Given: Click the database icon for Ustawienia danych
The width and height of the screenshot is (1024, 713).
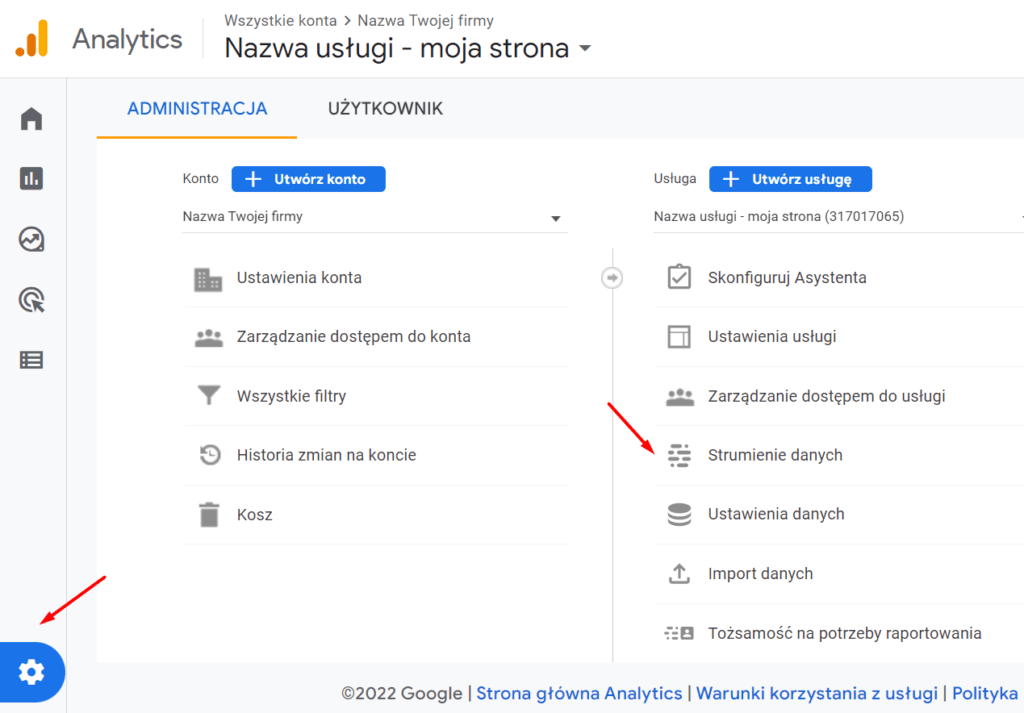Looking at the screenshot, I should pyautogui.click(x=679, y=515).
